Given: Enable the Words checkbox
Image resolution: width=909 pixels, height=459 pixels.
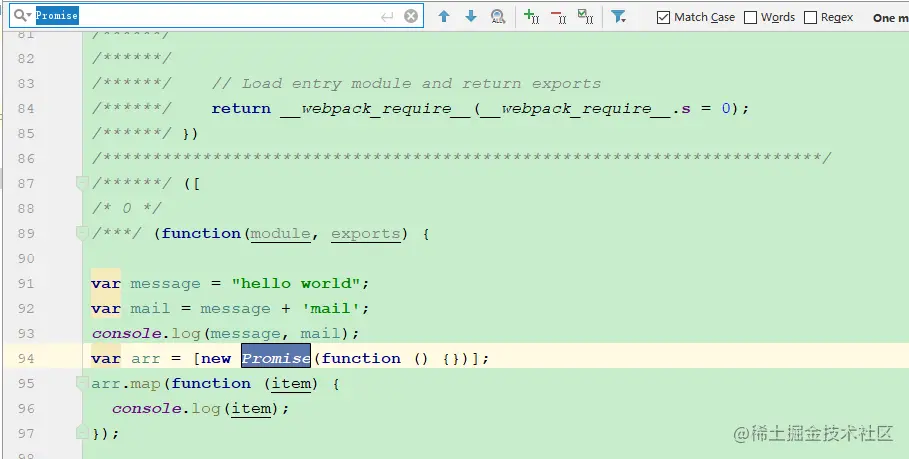Looking at the screenshot, I should pos(750,17).
